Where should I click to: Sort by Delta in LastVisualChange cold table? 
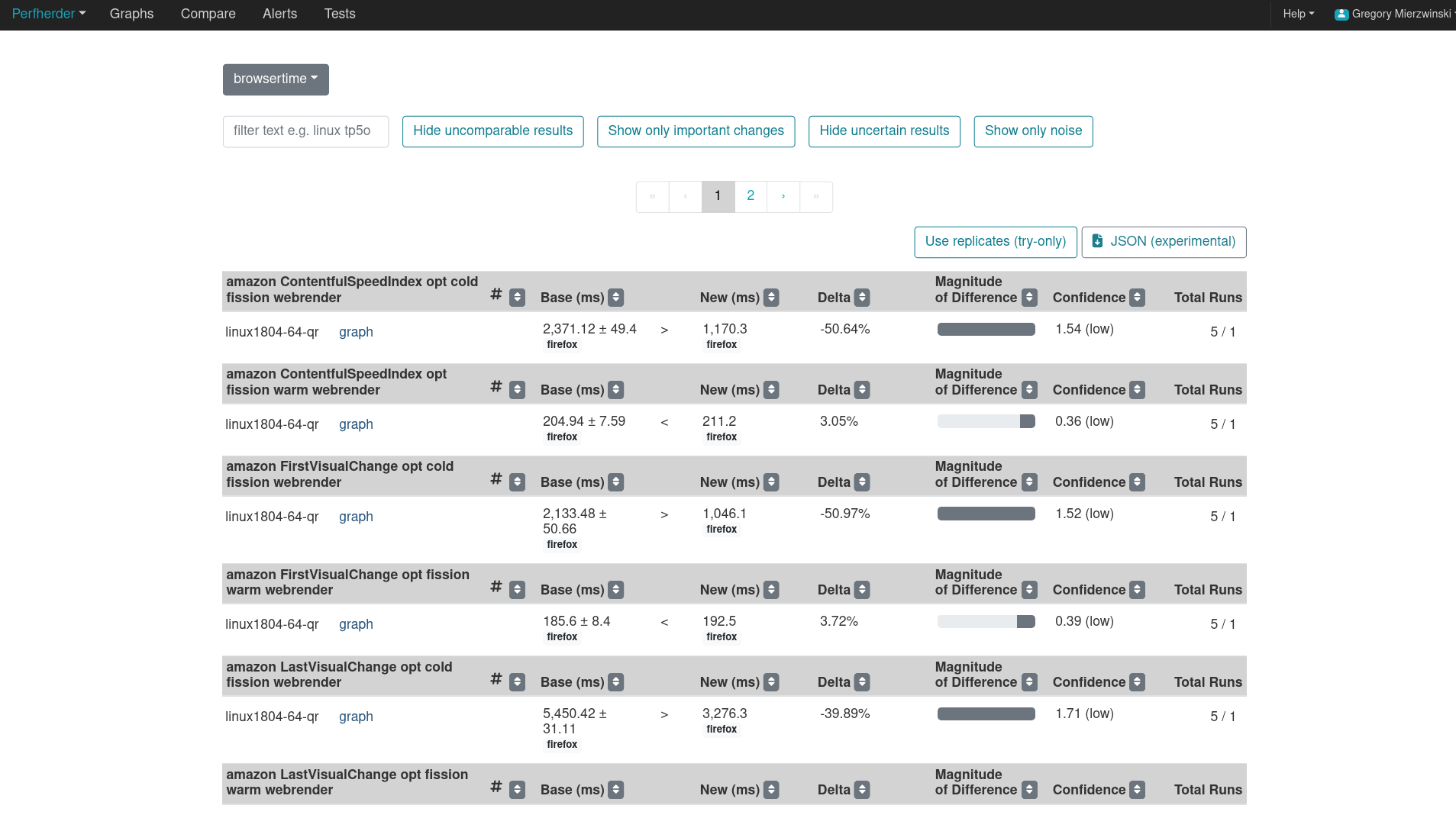pyautogui.click(x=863, y=681)
